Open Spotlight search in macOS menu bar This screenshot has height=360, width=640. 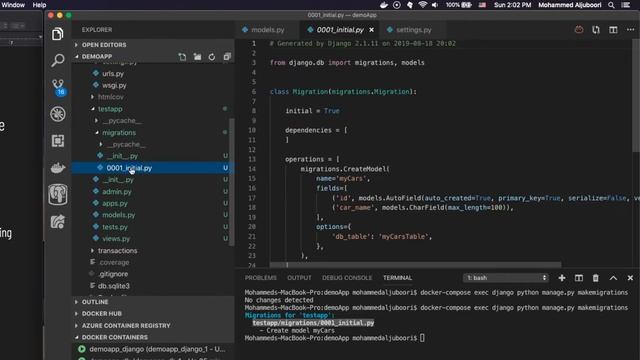611,5
